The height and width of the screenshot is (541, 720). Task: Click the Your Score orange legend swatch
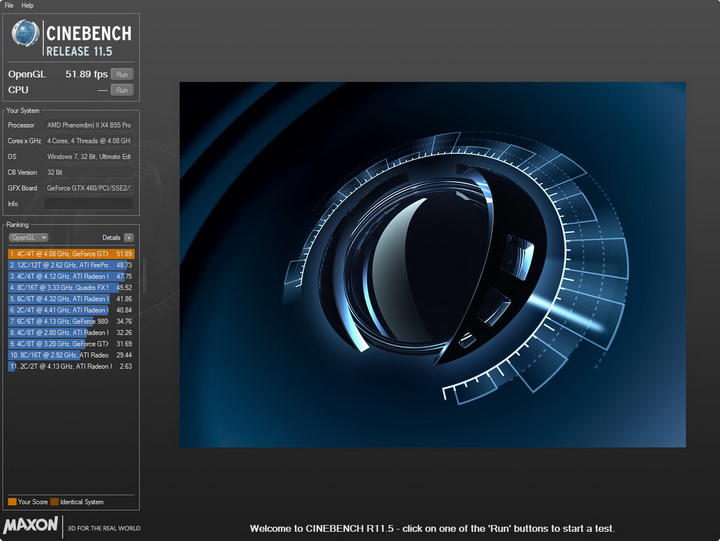pyautogui.click(x=12, y=502)
